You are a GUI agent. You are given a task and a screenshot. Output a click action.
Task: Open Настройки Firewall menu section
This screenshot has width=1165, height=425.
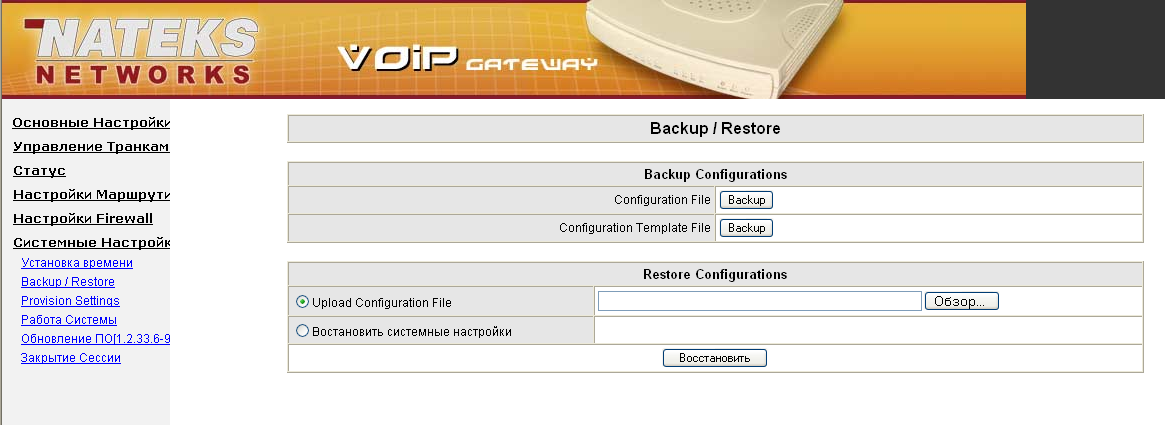pos(83,218)
